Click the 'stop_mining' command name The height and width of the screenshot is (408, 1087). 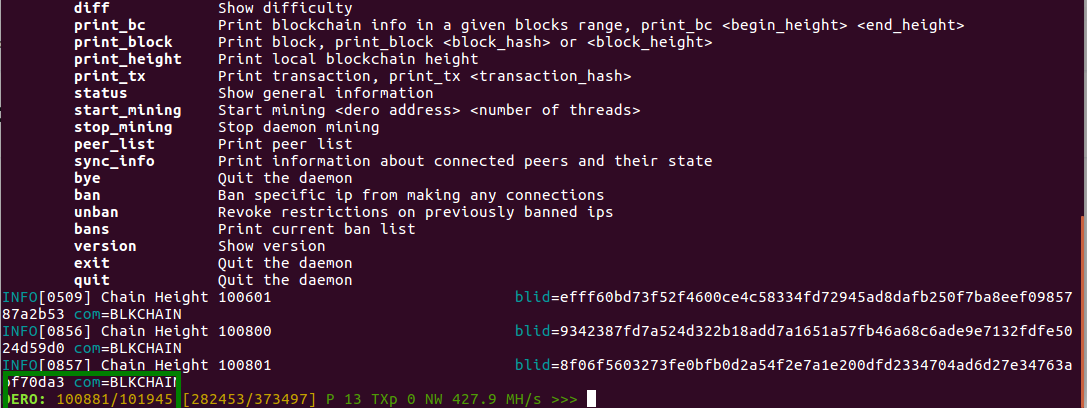point(123,127)
